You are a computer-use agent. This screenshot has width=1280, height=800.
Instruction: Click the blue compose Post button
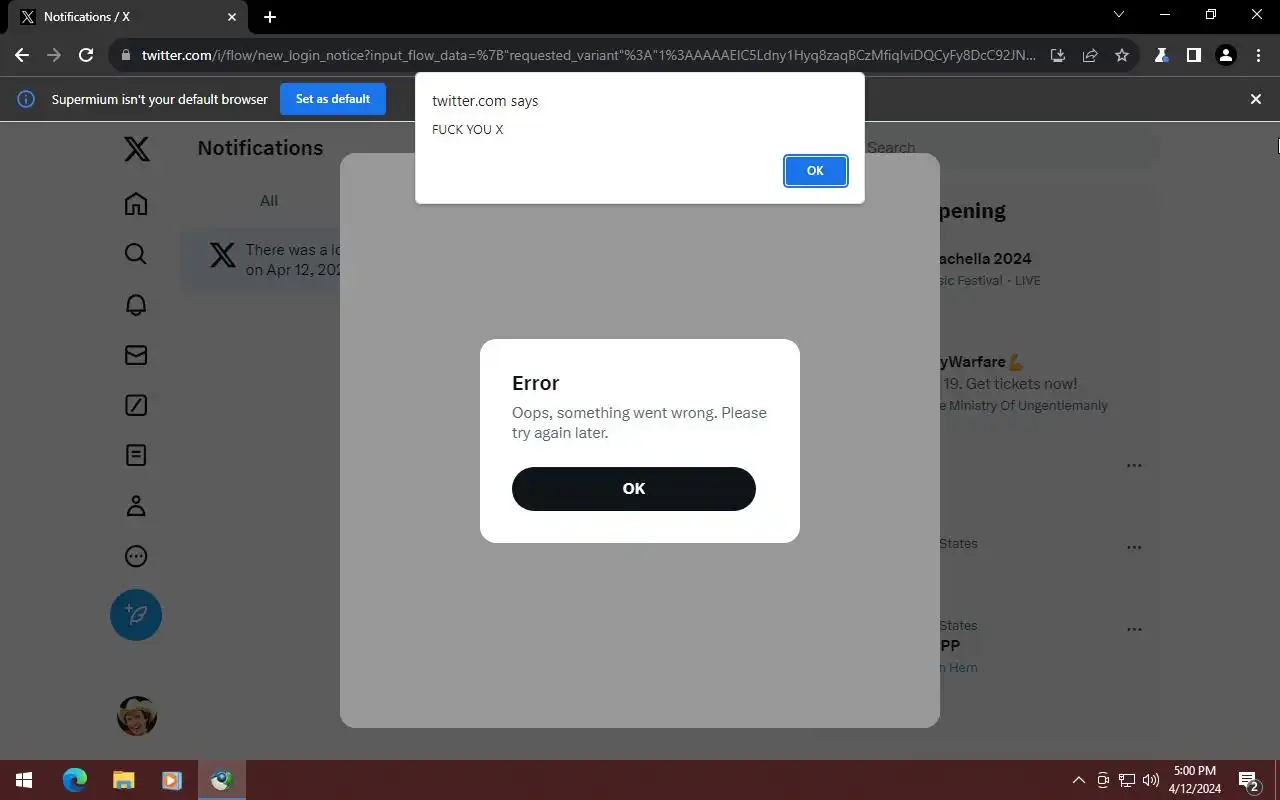pos(136,615)
